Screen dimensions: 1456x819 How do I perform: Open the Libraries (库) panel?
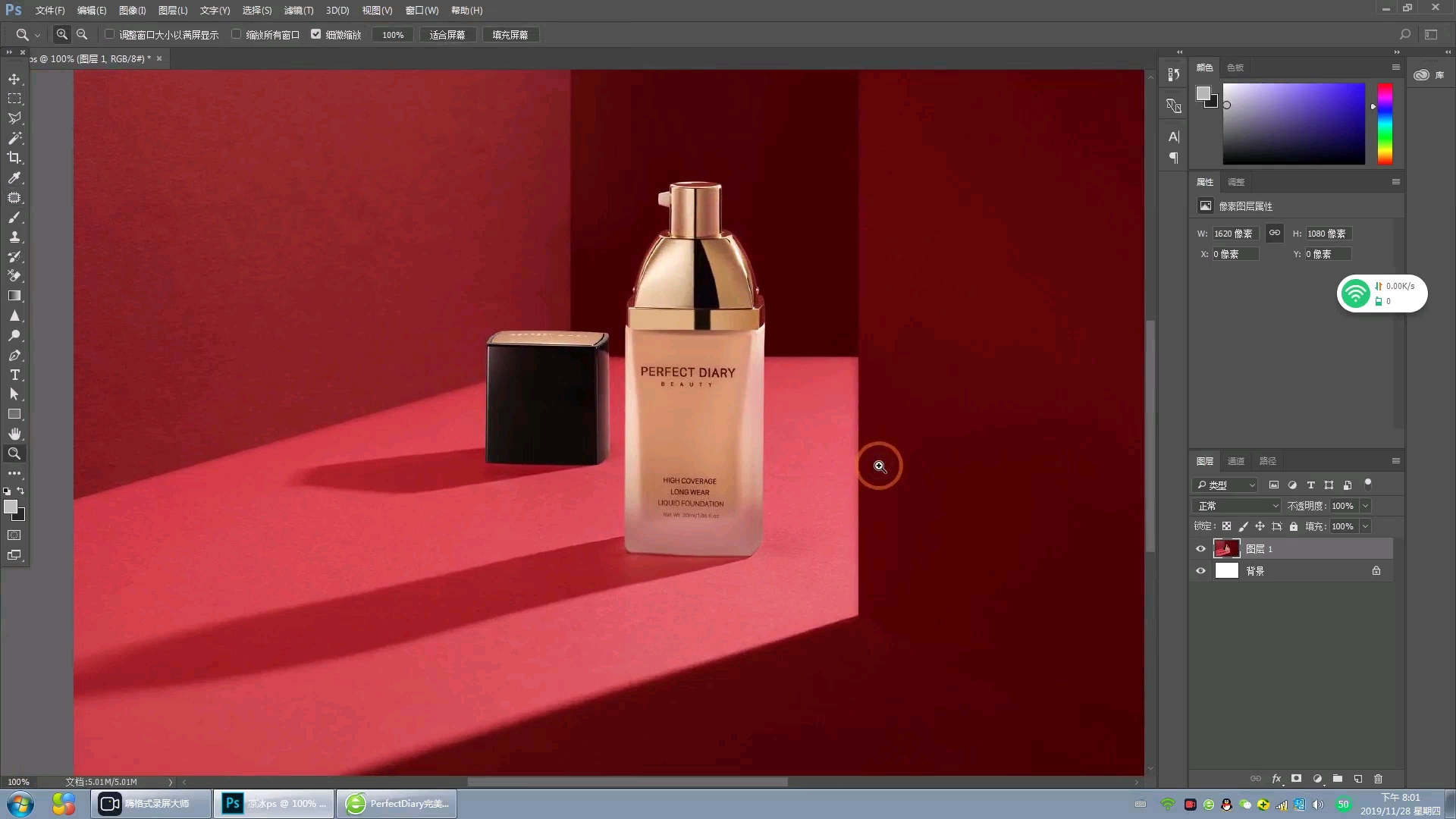pos(1430,75)
